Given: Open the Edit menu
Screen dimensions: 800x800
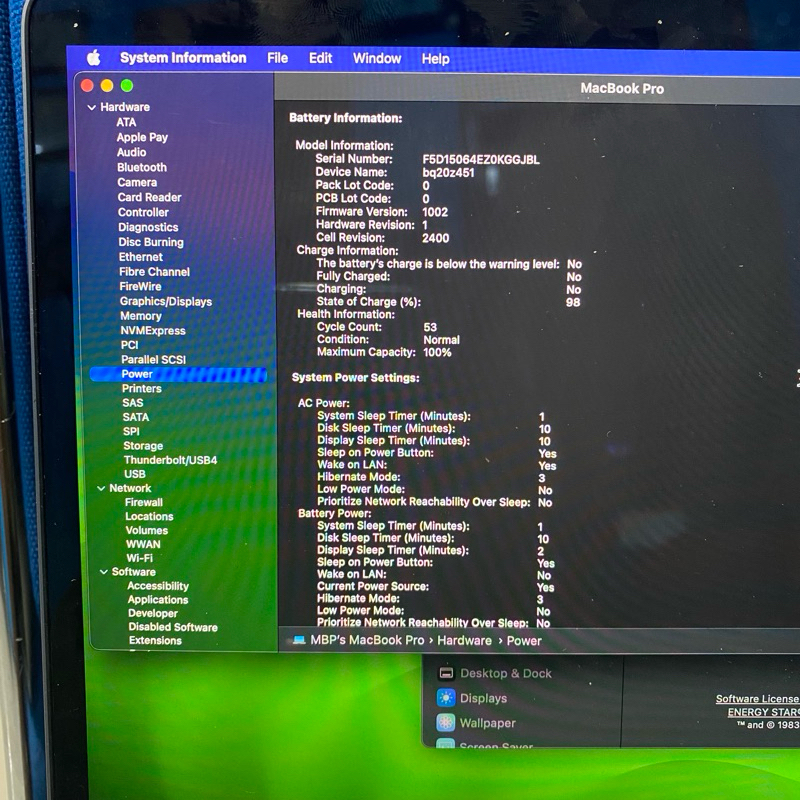Looking at the screenshot, I should 320,58.
